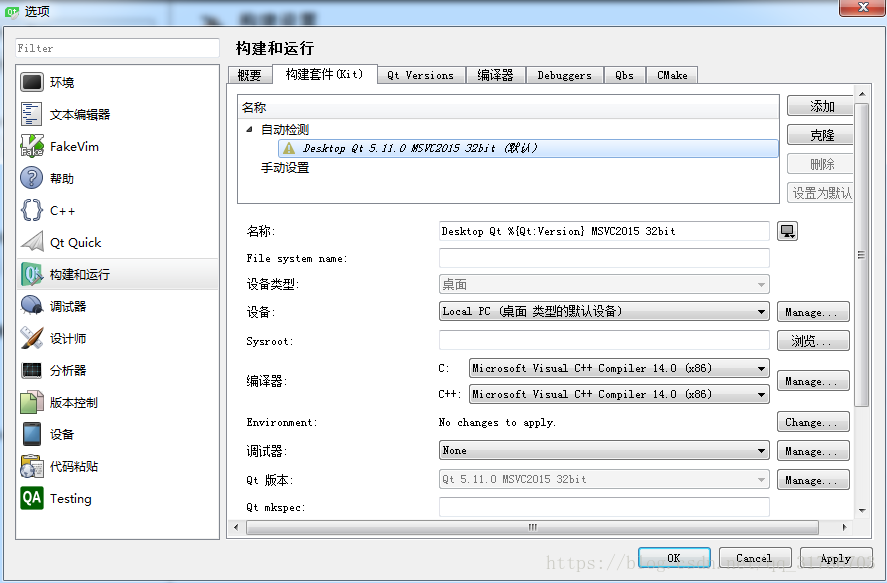Click the Filter search field
This screenshot has width=887, height=583.
tap(118, 48)
